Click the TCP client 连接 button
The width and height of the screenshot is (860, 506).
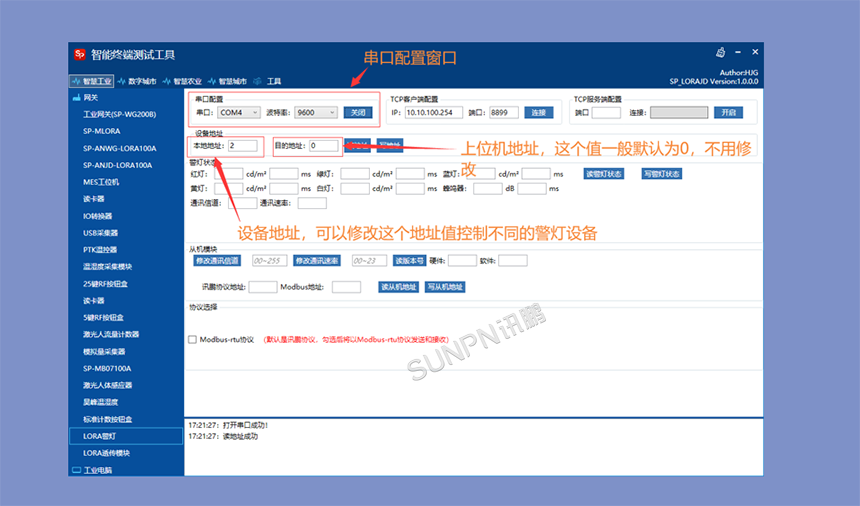tap(539, 112)
